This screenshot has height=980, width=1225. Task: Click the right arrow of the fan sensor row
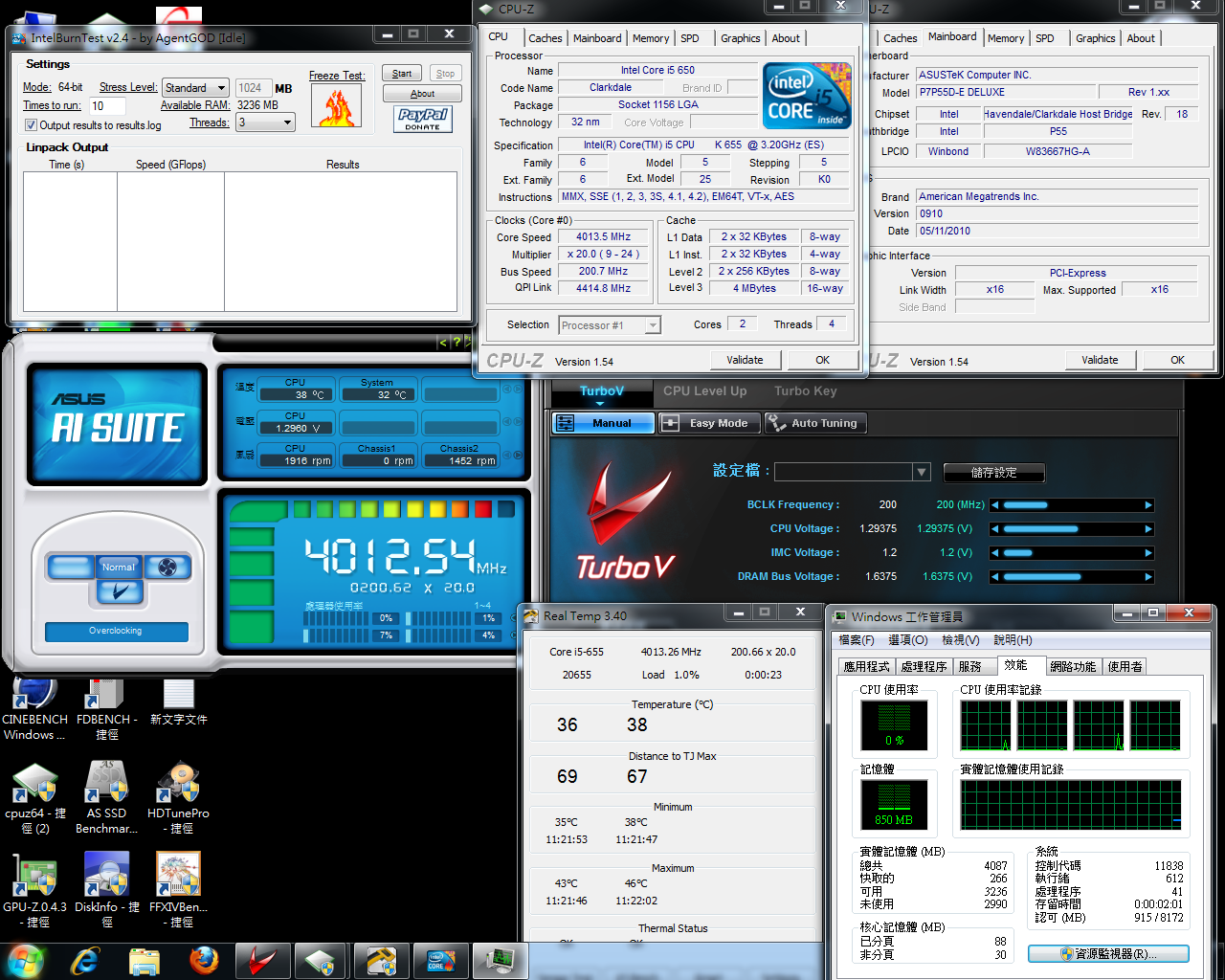click(x=519, y=456)
